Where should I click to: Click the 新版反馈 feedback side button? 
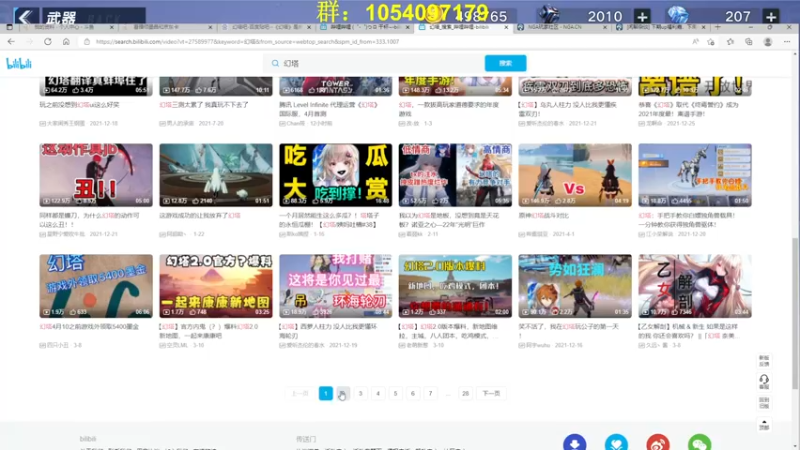[x=764, y=361]
